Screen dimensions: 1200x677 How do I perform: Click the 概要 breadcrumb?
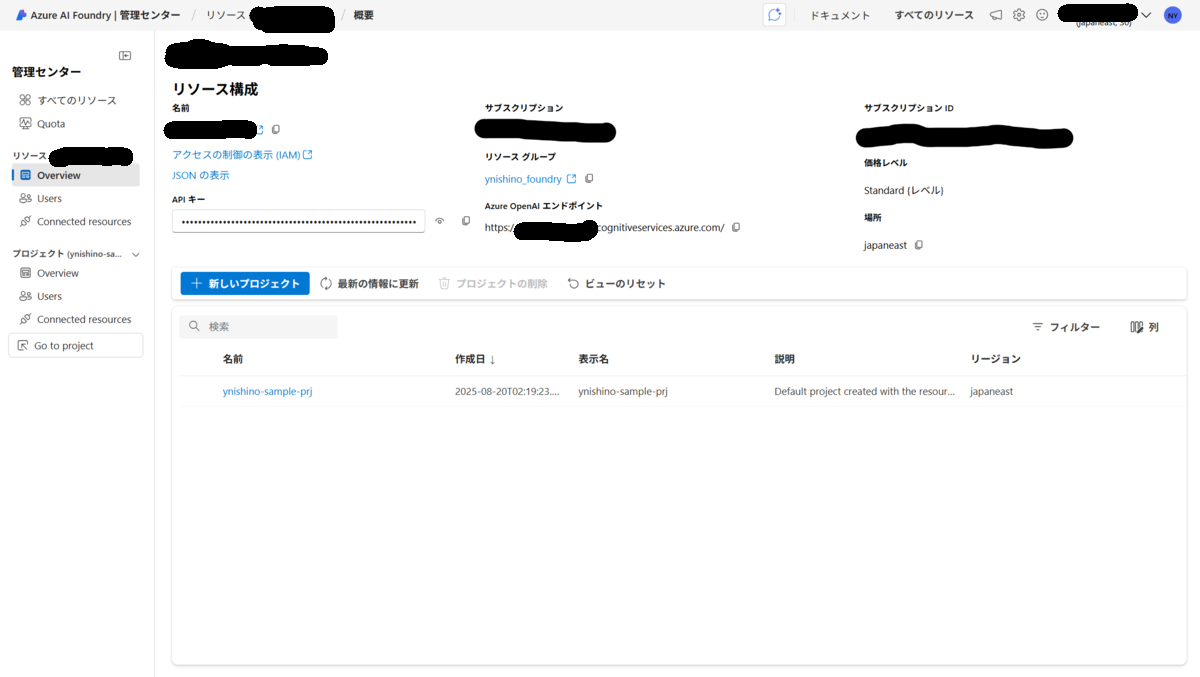[x=364, y=15]
